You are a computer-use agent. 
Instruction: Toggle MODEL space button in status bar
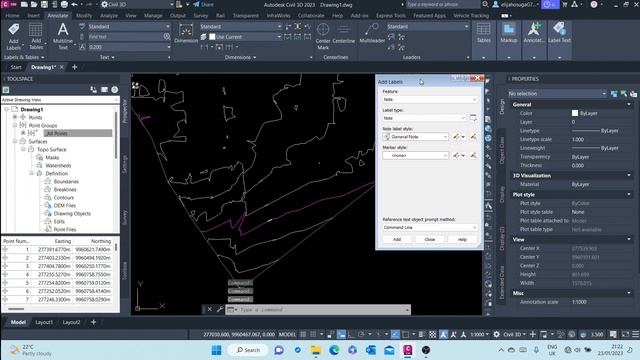point(287,334)
